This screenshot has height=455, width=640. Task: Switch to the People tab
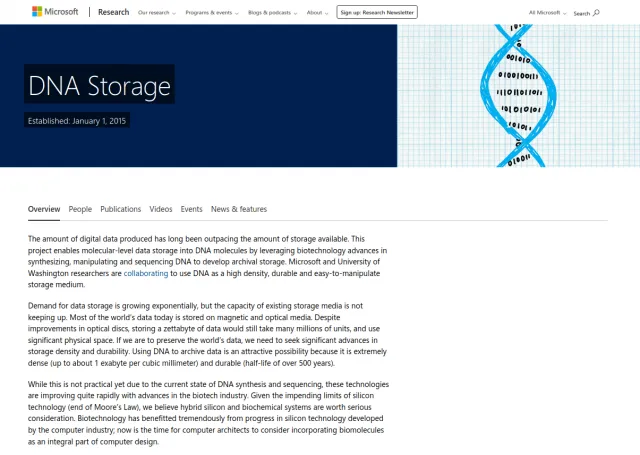point(80,209)
